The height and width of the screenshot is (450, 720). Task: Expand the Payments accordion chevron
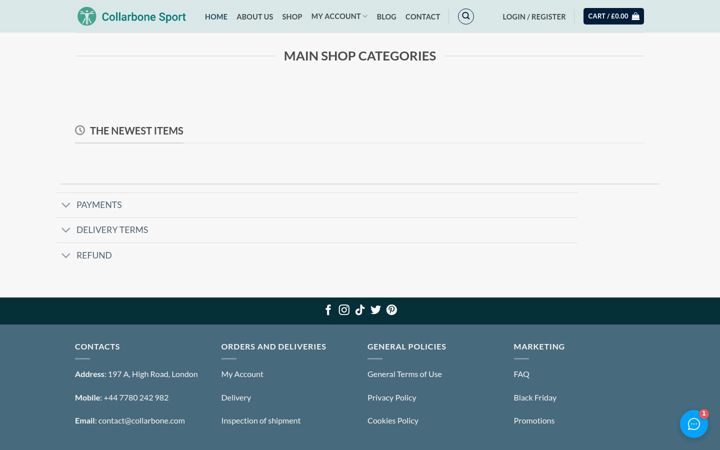(x=66, y=205)
